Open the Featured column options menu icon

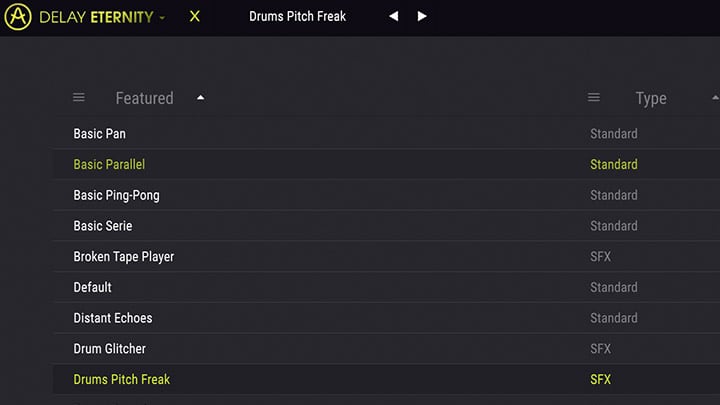(x=79, y=97)
